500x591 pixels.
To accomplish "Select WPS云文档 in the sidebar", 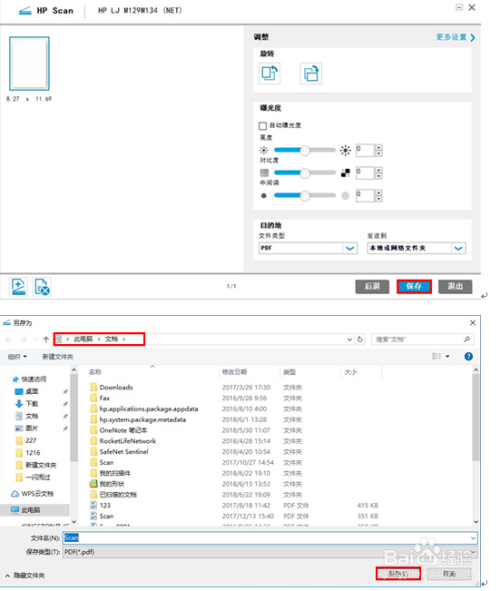I will 32,494.
